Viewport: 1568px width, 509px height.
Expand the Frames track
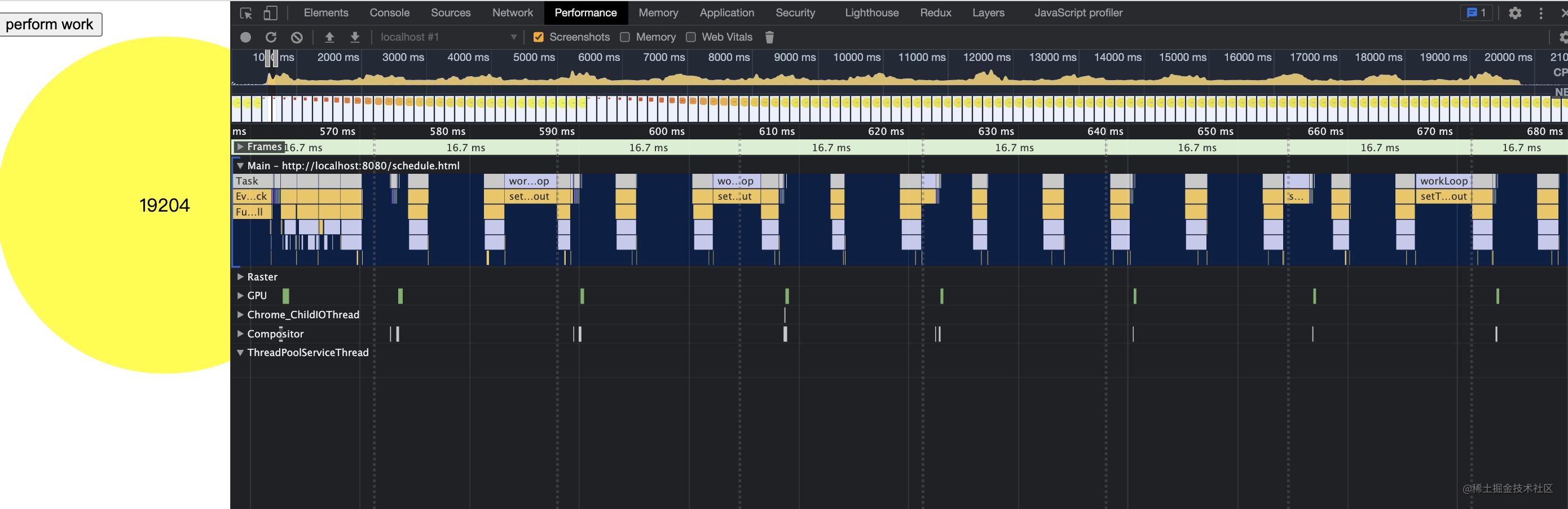tap(240, 147)
